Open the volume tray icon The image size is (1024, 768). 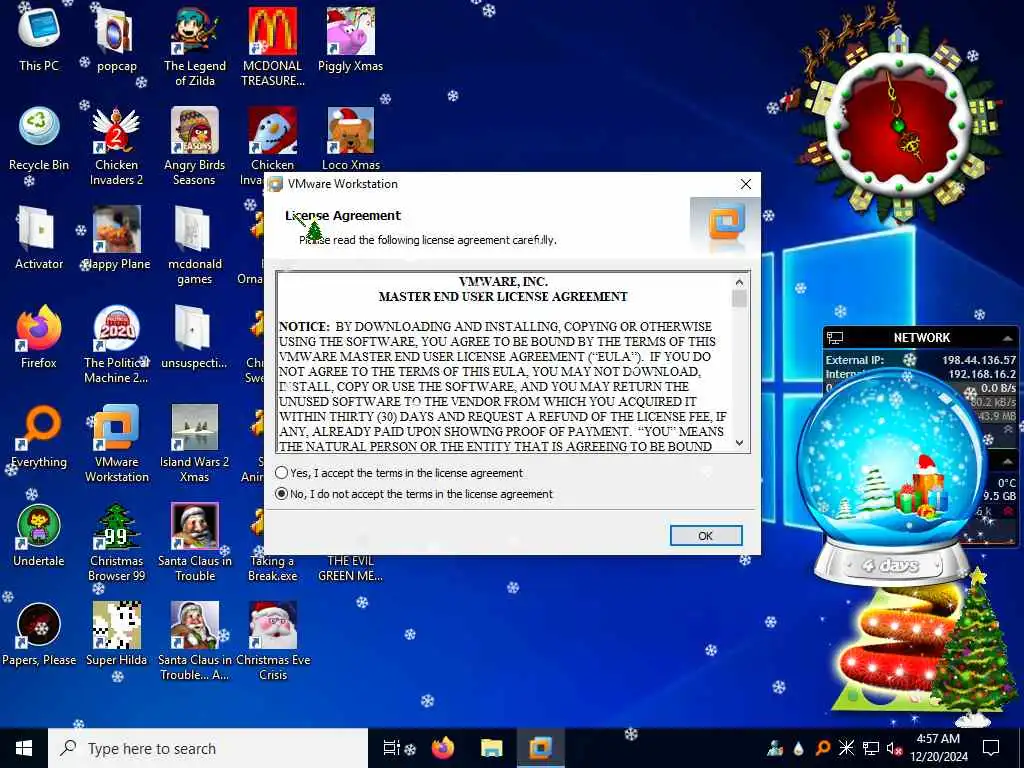[894, 748]
